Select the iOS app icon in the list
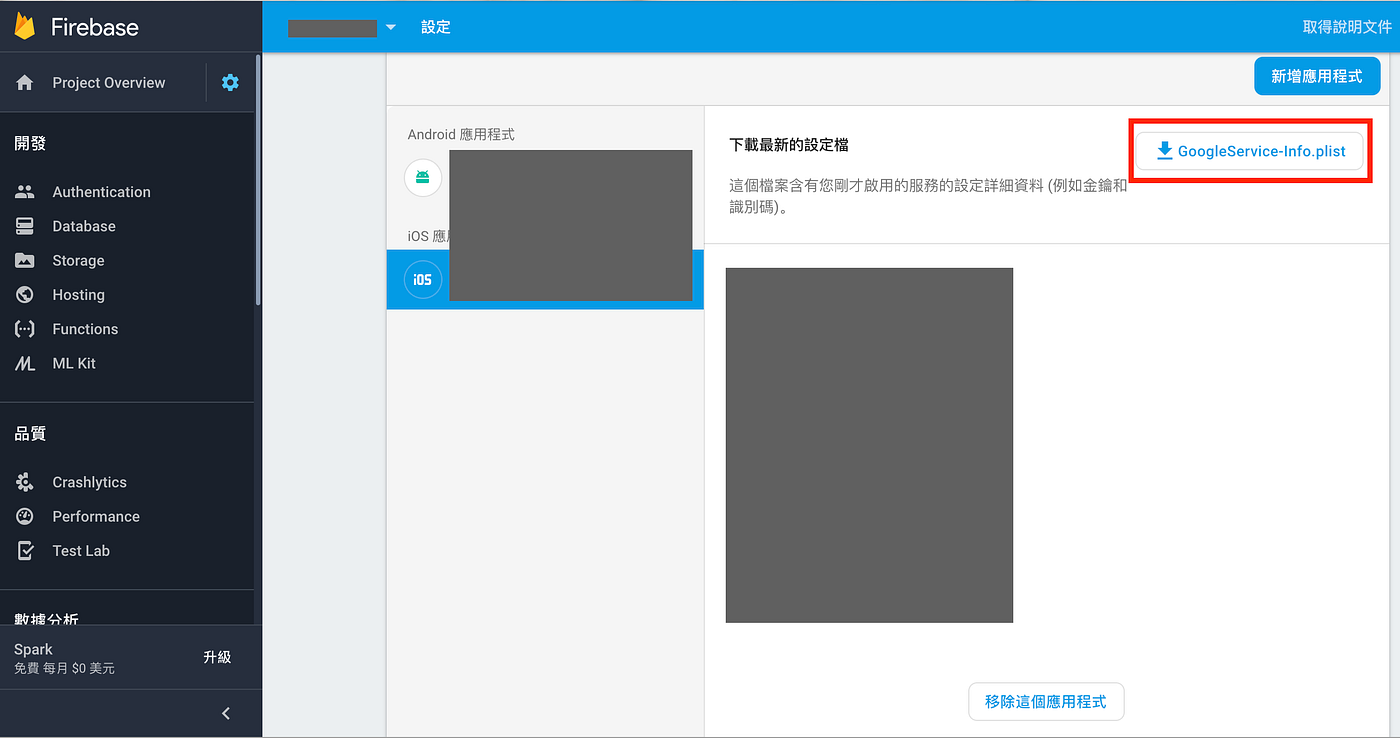The width and height of the screenshot is (1400, 738). pyautogui.click(x=422, y=279)
